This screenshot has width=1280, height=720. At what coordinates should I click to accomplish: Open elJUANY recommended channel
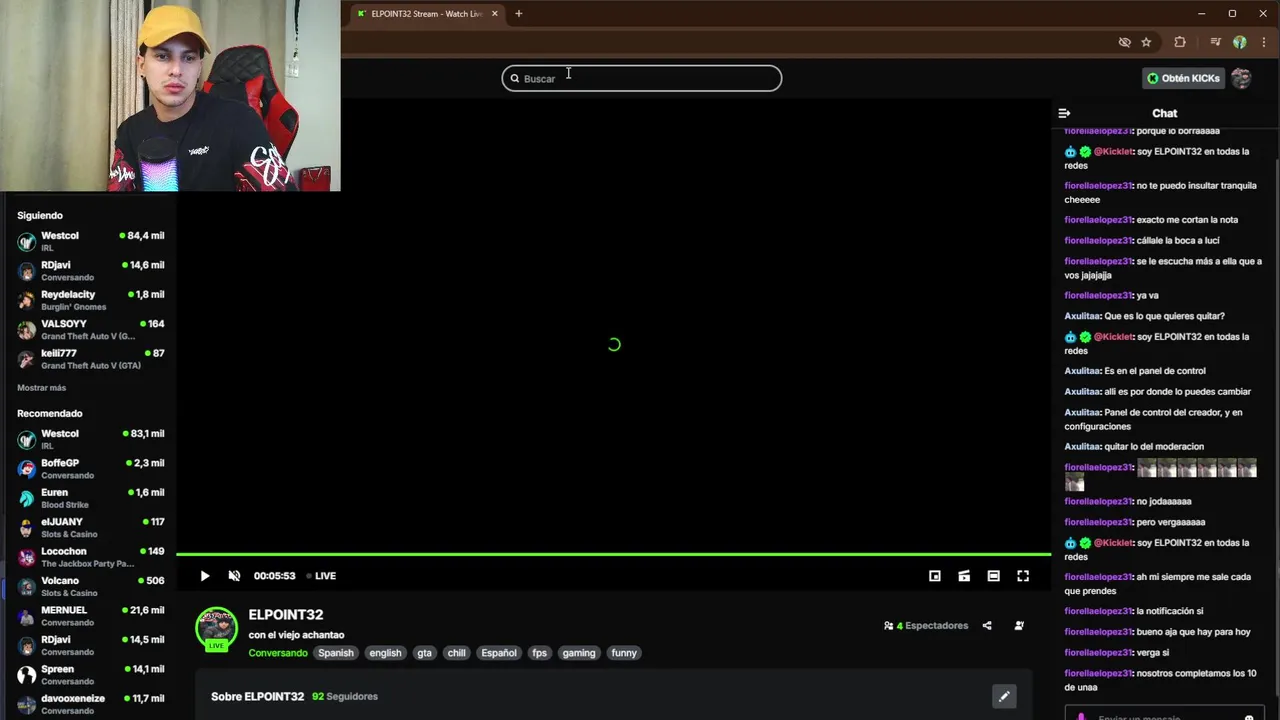coord(90,527)
